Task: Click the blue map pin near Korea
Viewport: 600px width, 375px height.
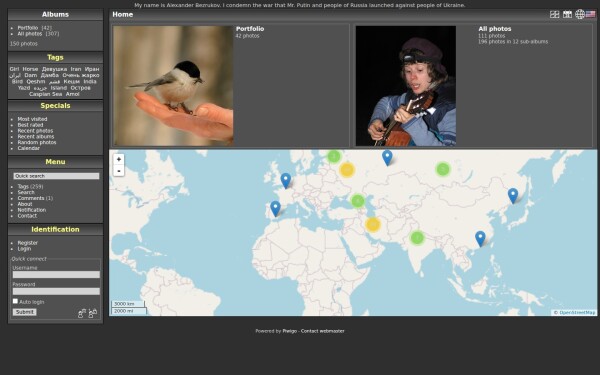Action: click(x=513, y=196)
